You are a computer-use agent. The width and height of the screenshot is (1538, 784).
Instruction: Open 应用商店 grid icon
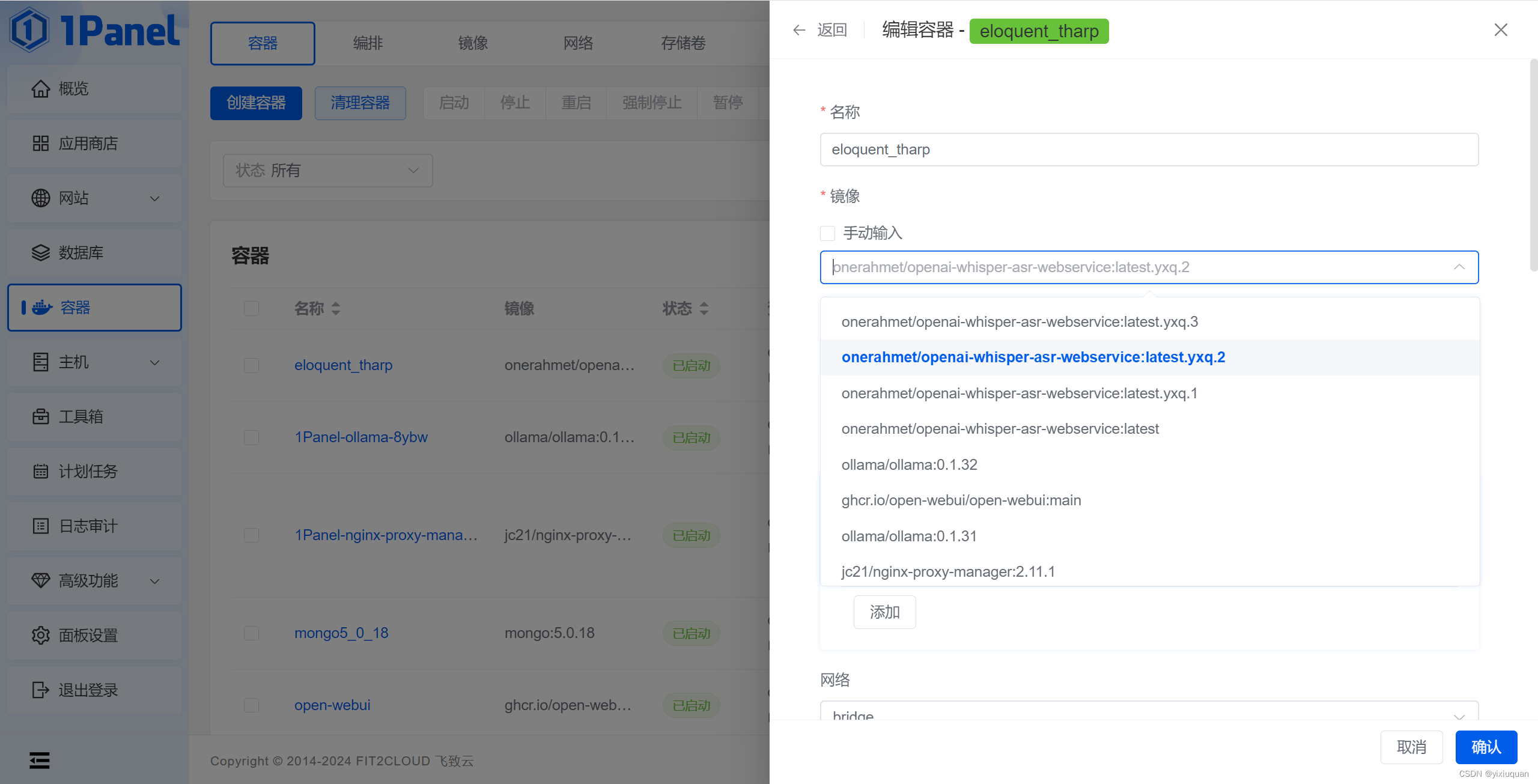(40, 144)
